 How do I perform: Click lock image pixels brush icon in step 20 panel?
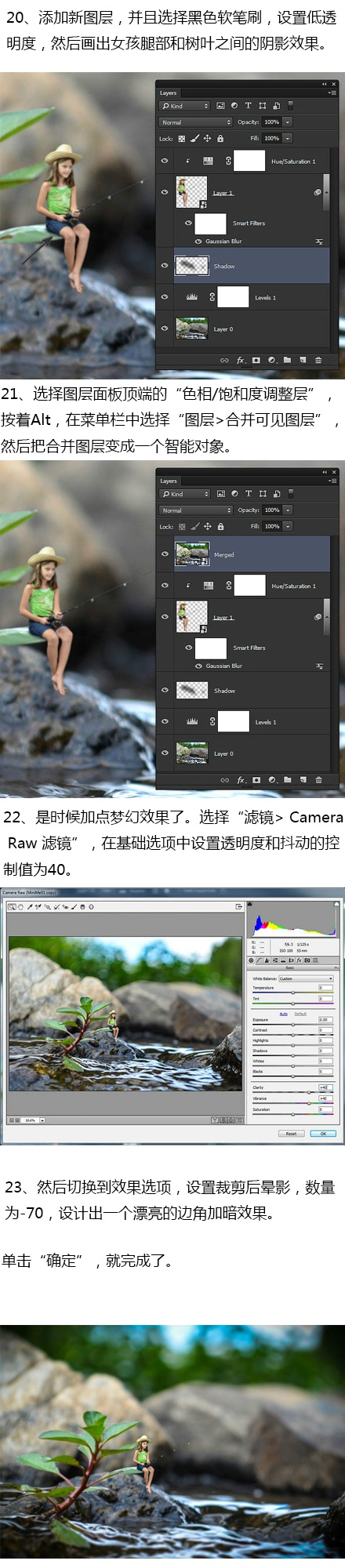[194, 139]
